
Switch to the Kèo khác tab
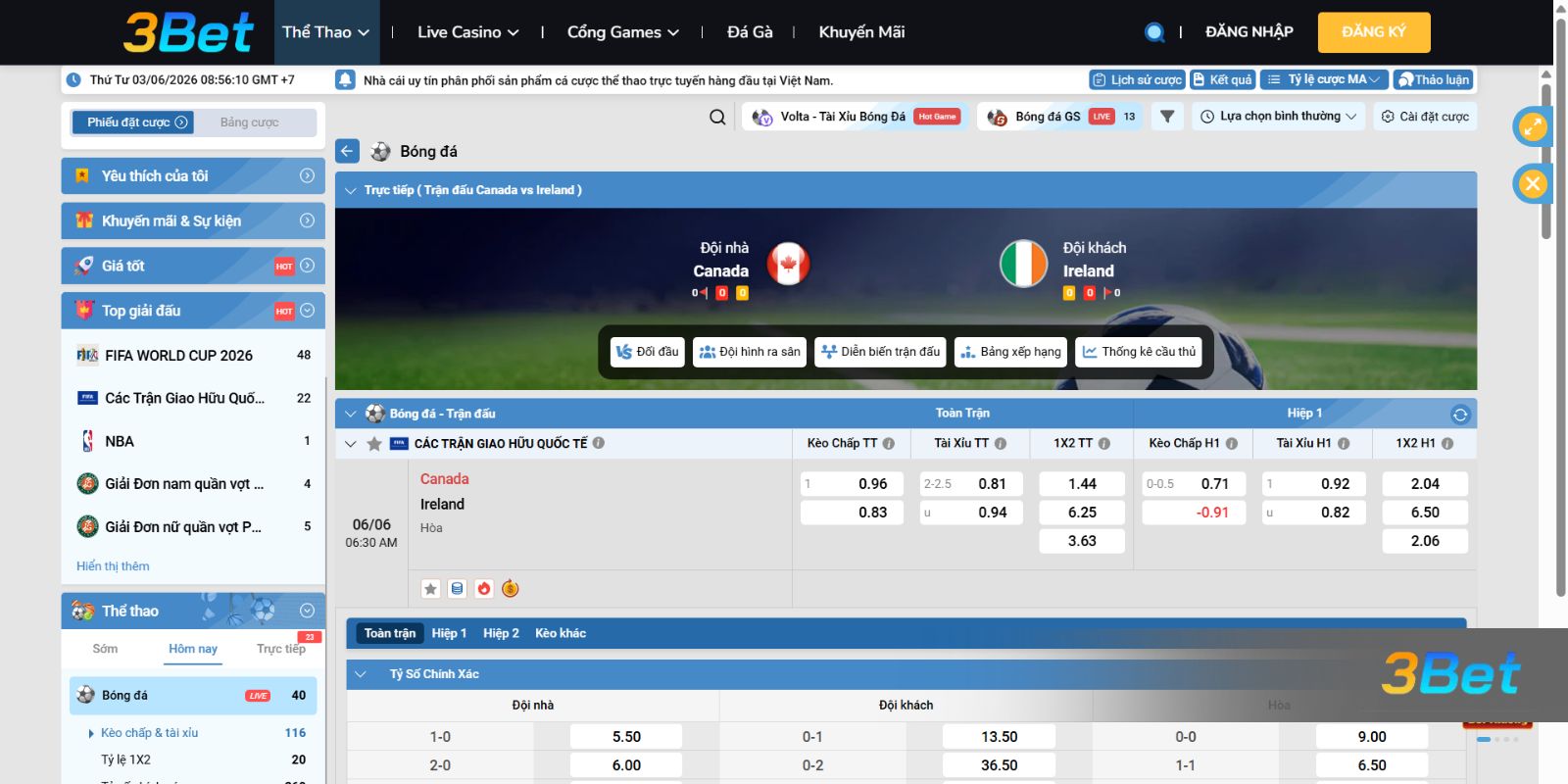[561, 634]
